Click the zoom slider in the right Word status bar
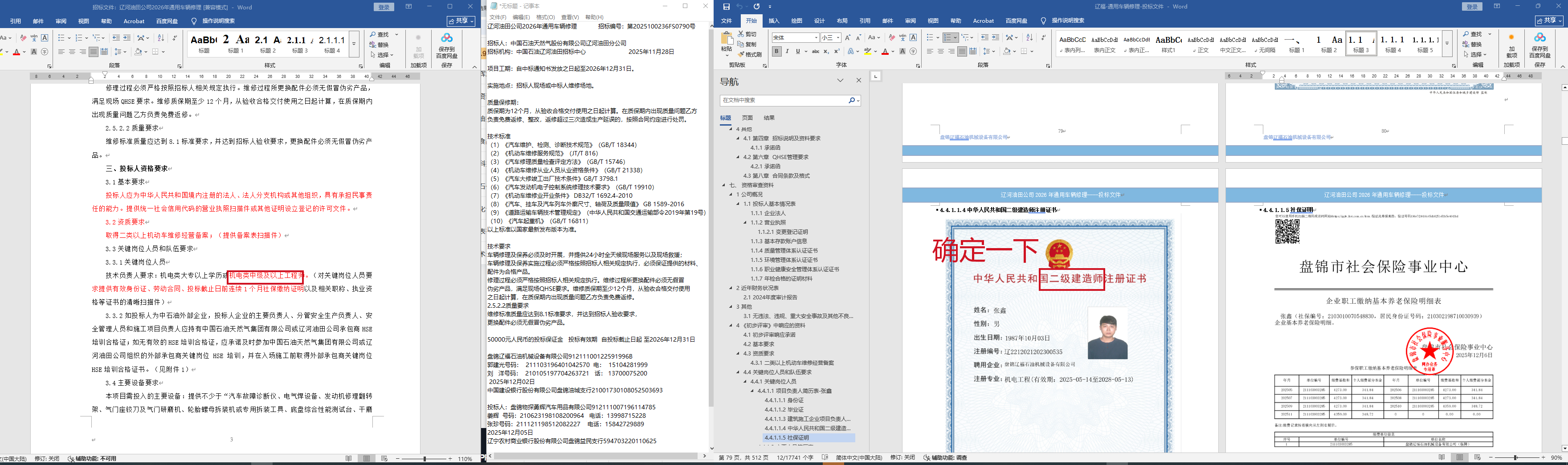 [x=1515, y=458]
